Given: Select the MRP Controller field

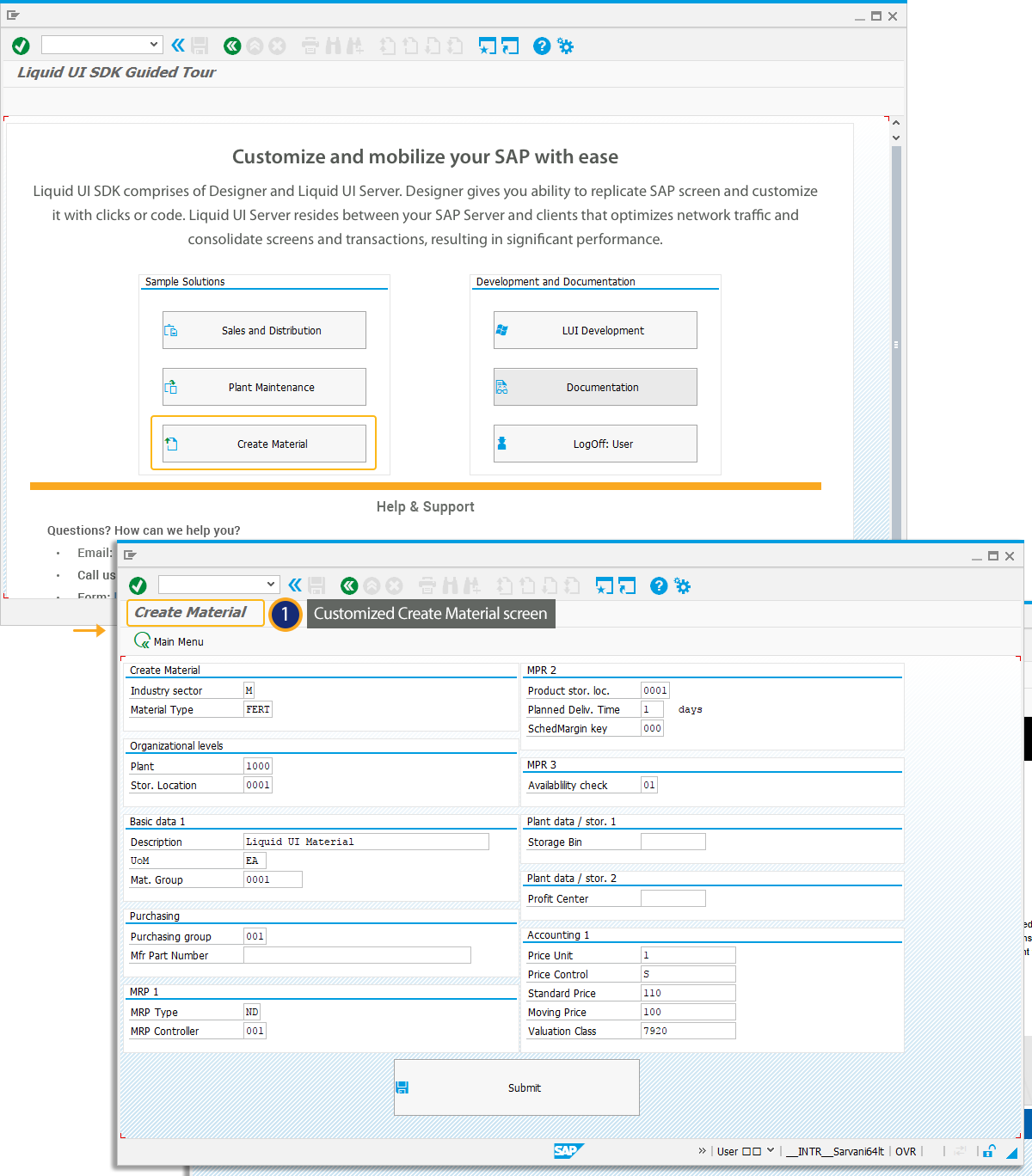Looking at the screenshot, I should [255, 1031].
